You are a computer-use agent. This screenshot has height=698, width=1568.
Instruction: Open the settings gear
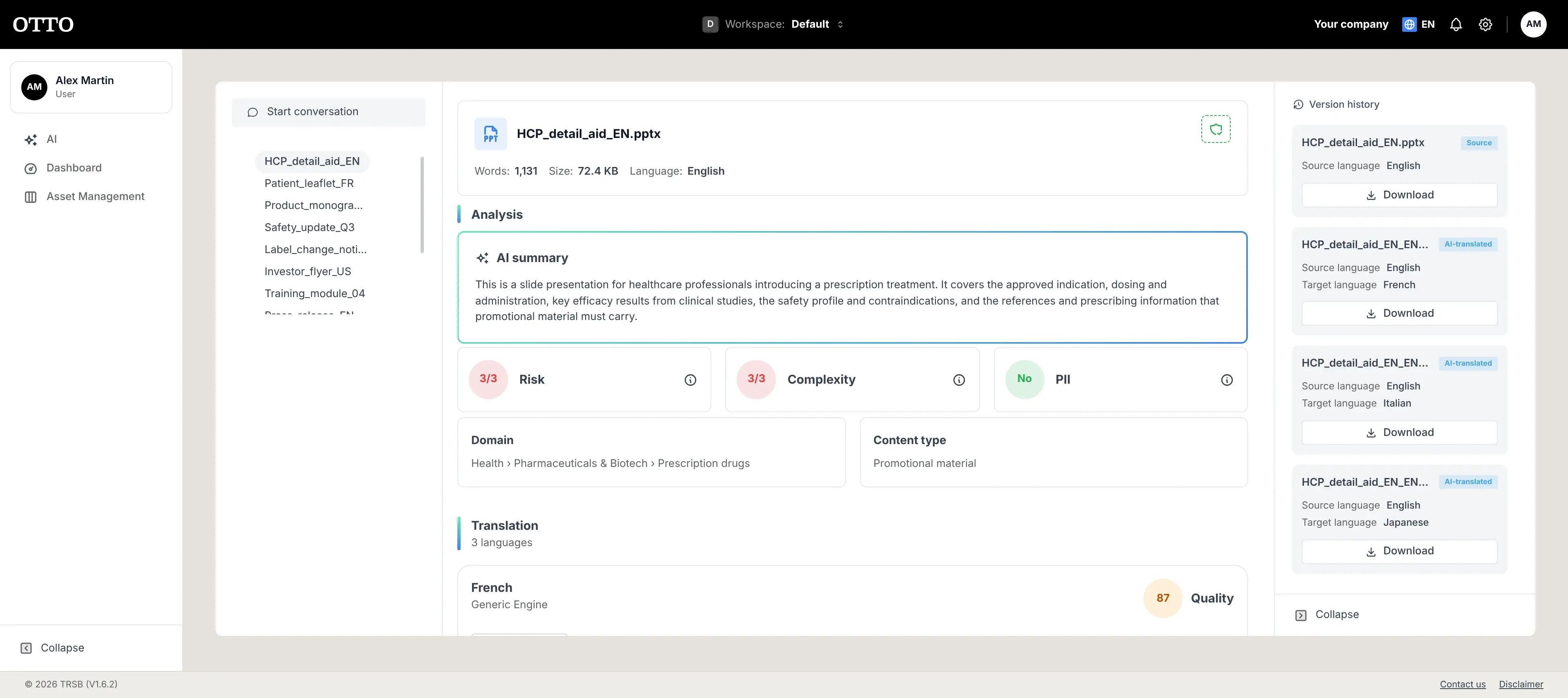pyautogui.click(x=1485, y=24)
